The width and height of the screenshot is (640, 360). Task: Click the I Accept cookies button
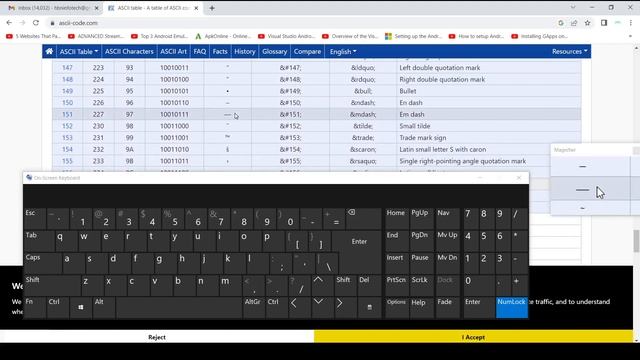coord(473,337)
